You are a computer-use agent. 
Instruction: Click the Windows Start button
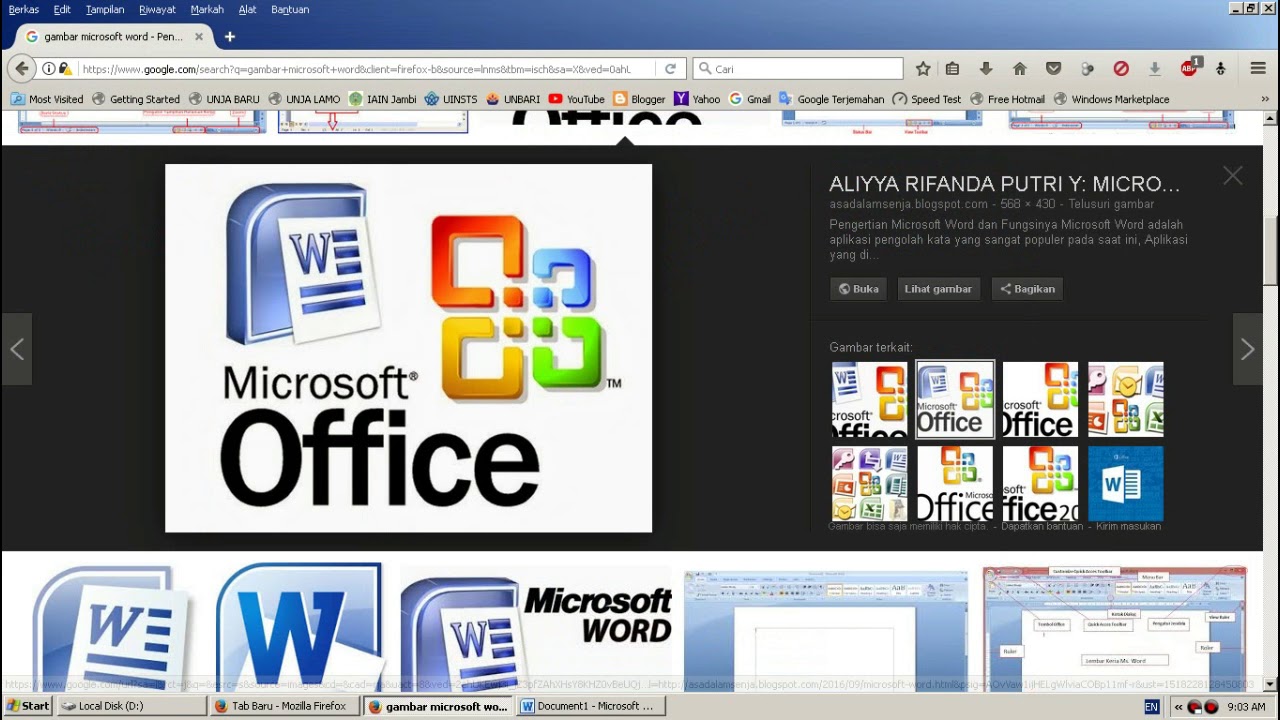tap(28, 706)
